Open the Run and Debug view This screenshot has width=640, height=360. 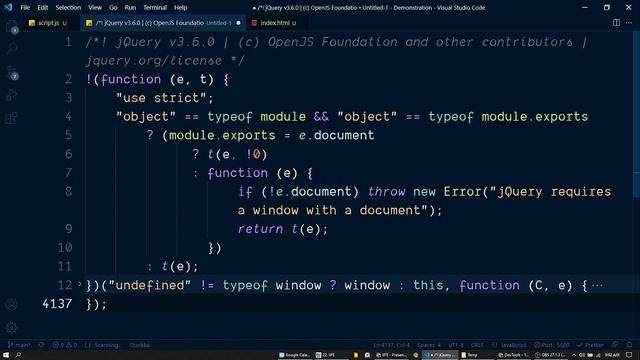click(12, 95)
